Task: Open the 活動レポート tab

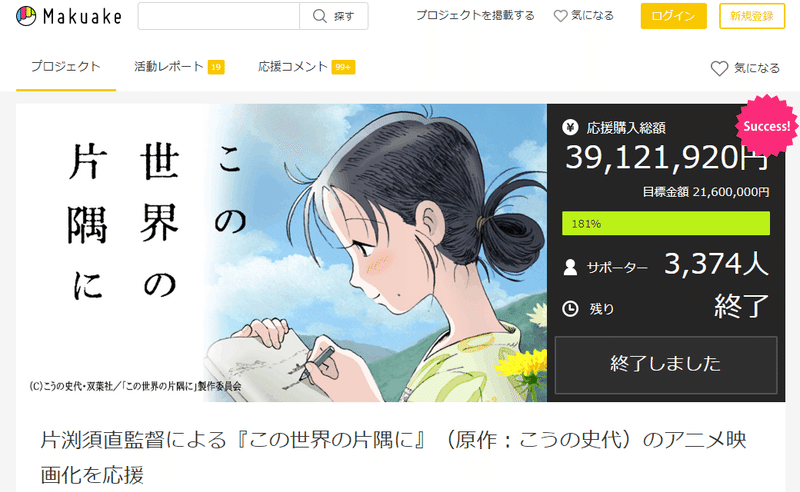Action: point(168,66)
